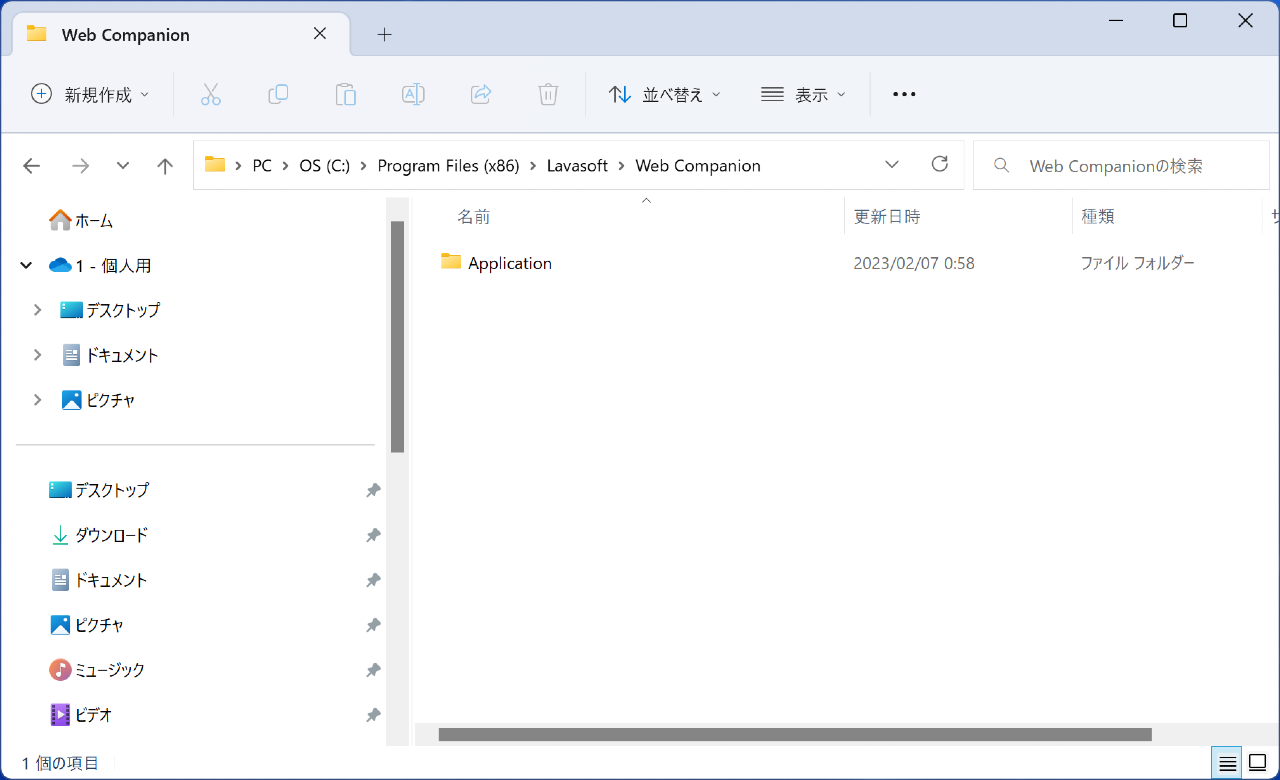Click the ファイル フォルダー type cell
This screenshot has width=1280, height=780.
click(1137, 263)
